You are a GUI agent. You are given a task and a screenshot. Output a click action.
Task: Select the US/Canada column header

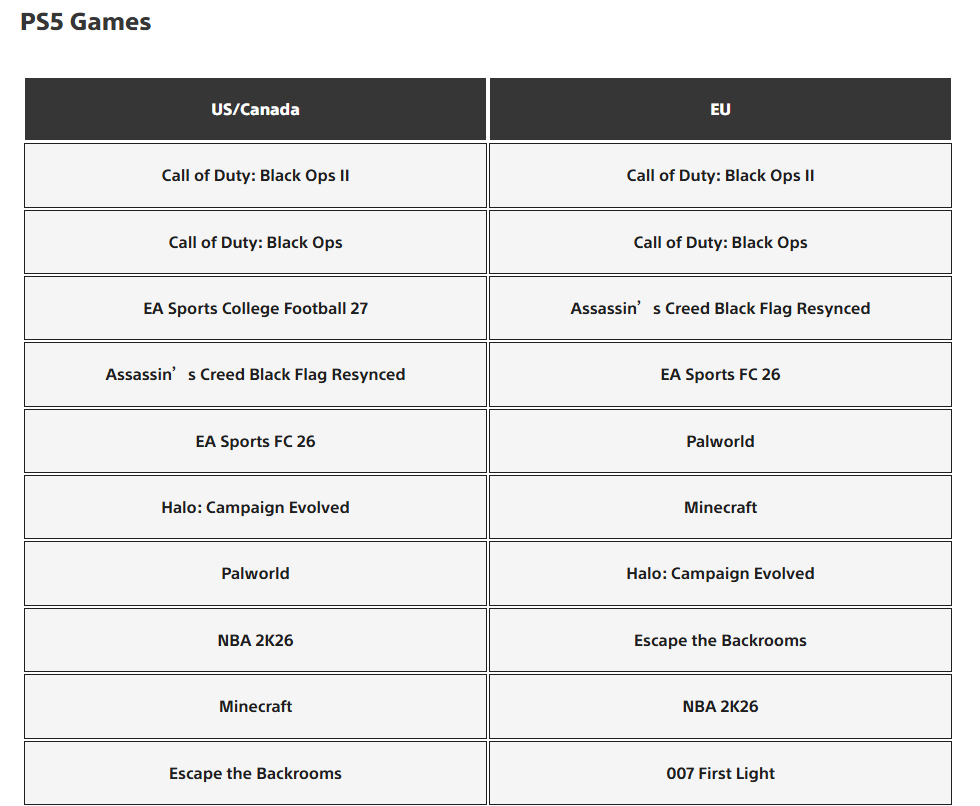255,109
